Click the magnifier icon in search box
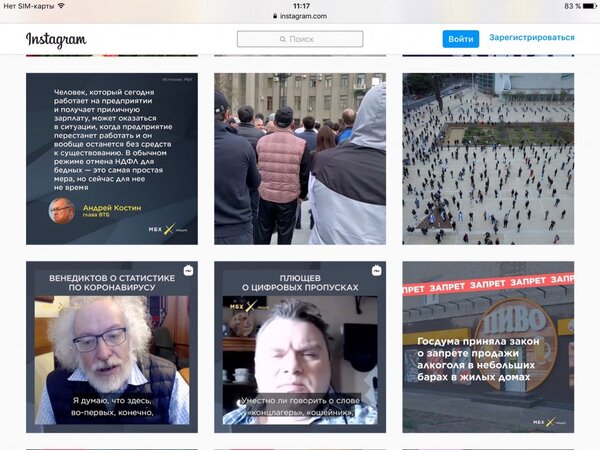This screenshot has width=600, height=450. point(282,39)
